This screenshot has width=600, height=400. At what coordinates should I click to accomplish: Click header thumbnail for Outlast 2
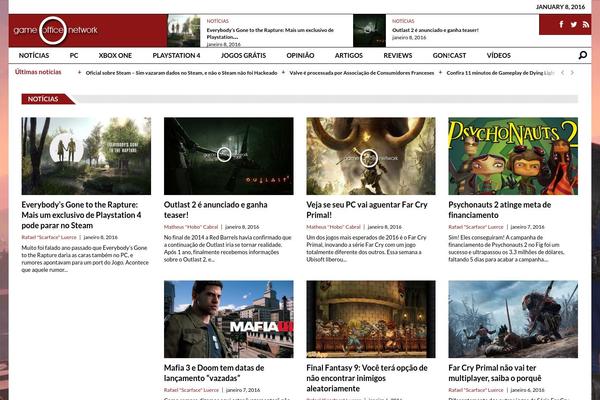(x=369, y=31)
